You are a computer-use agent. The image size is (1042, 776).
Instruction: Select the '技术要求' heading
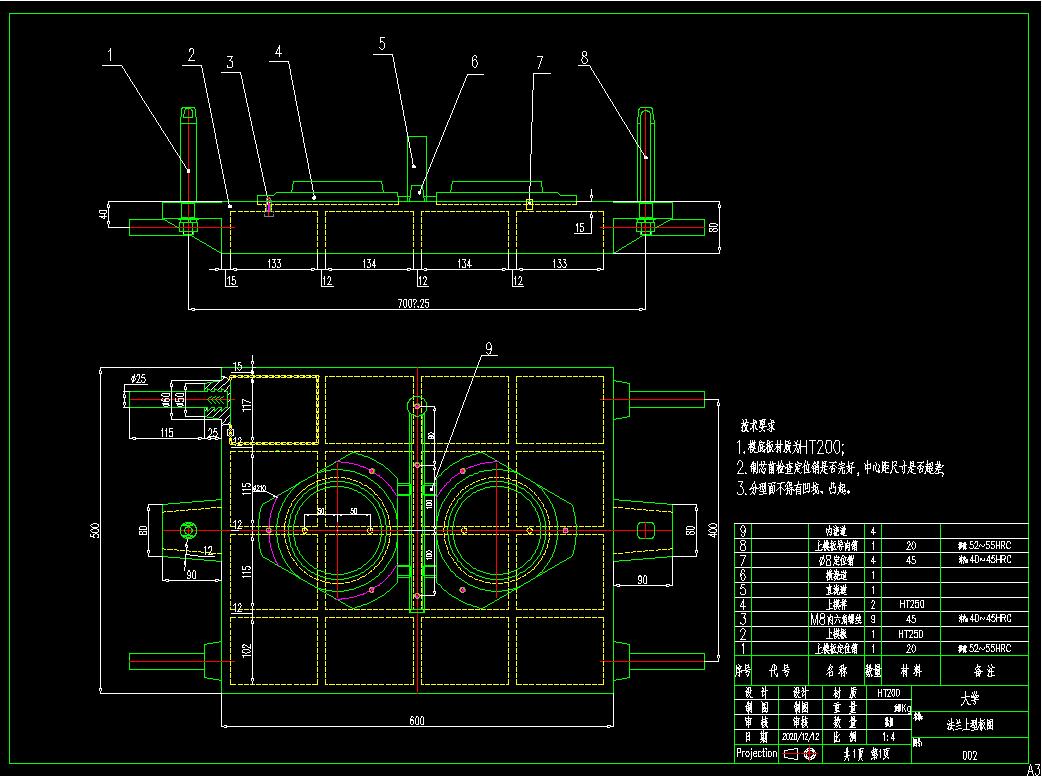[758, 426]
